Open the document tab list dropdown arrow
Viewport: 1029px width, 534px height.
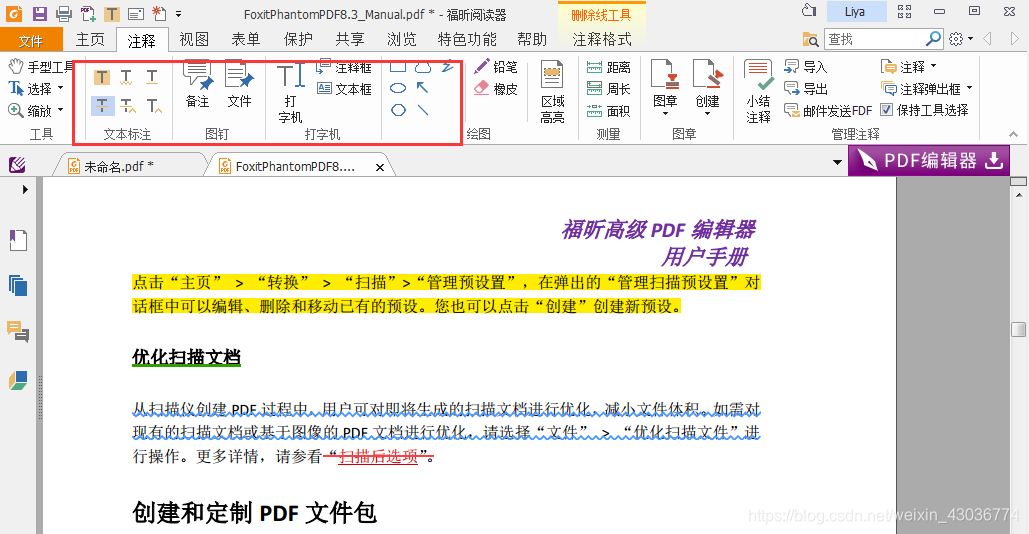[x=837, y=162]
